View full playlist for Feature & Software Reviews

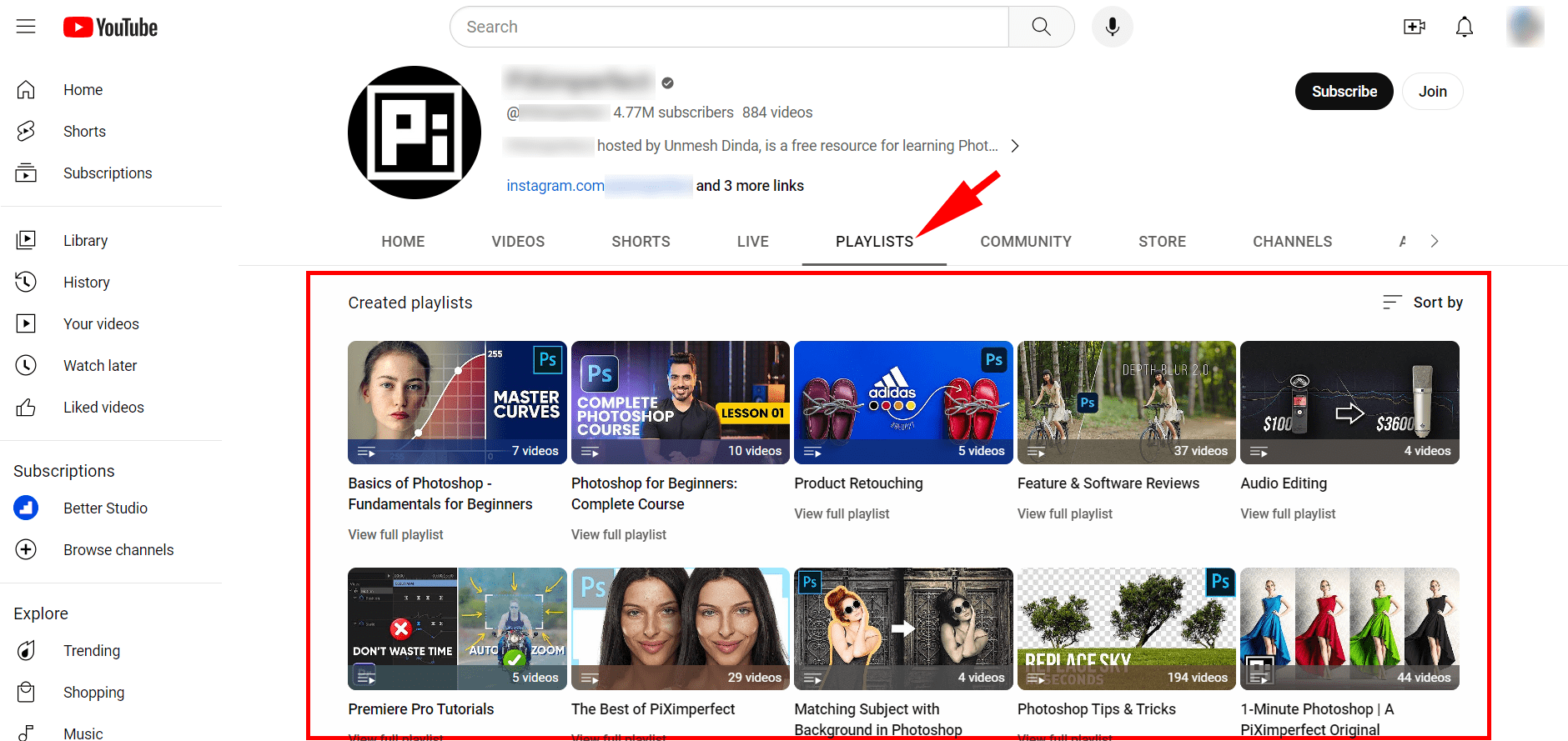click(x=1064, y=513)
